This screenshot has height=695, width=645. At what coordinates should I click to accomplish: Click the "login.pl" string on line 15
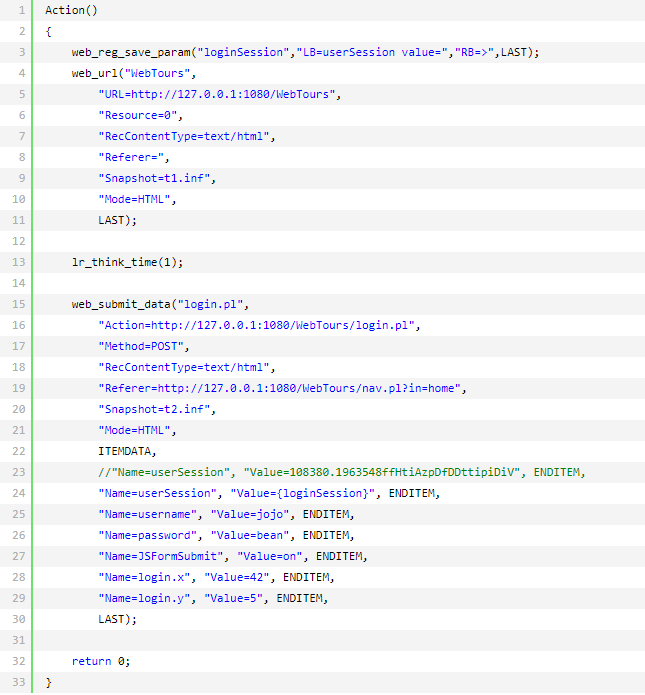[210, 305]
